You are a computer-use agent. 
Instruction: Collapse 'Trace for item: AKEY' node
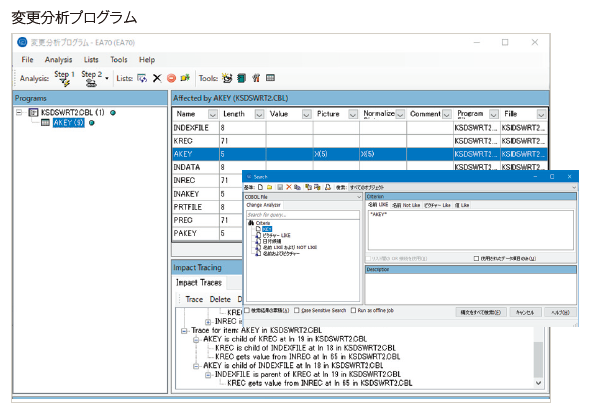point(184,330)
